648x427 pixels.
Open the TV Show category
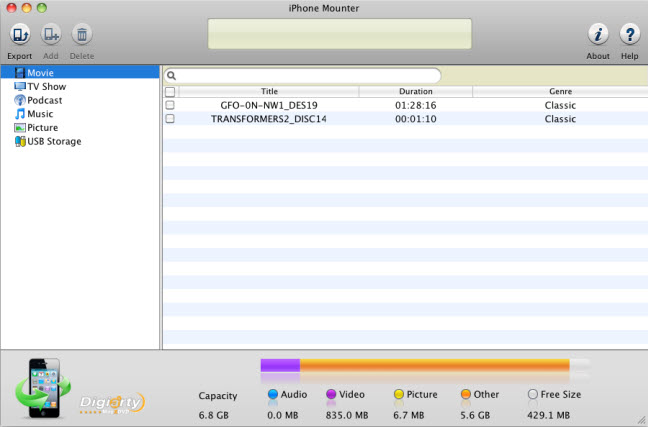47,86
